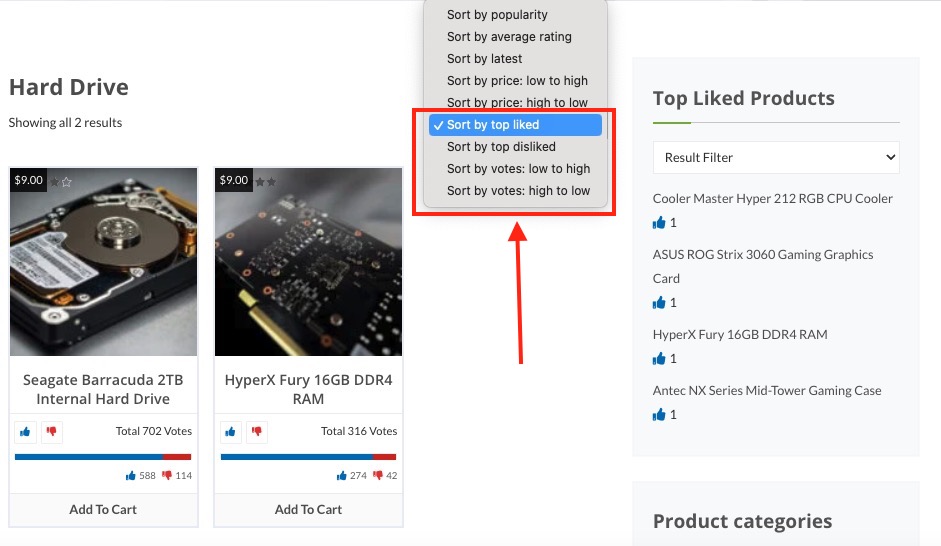
Task: Open the Result Filter dropdown
Action: (x=776, y=158)
